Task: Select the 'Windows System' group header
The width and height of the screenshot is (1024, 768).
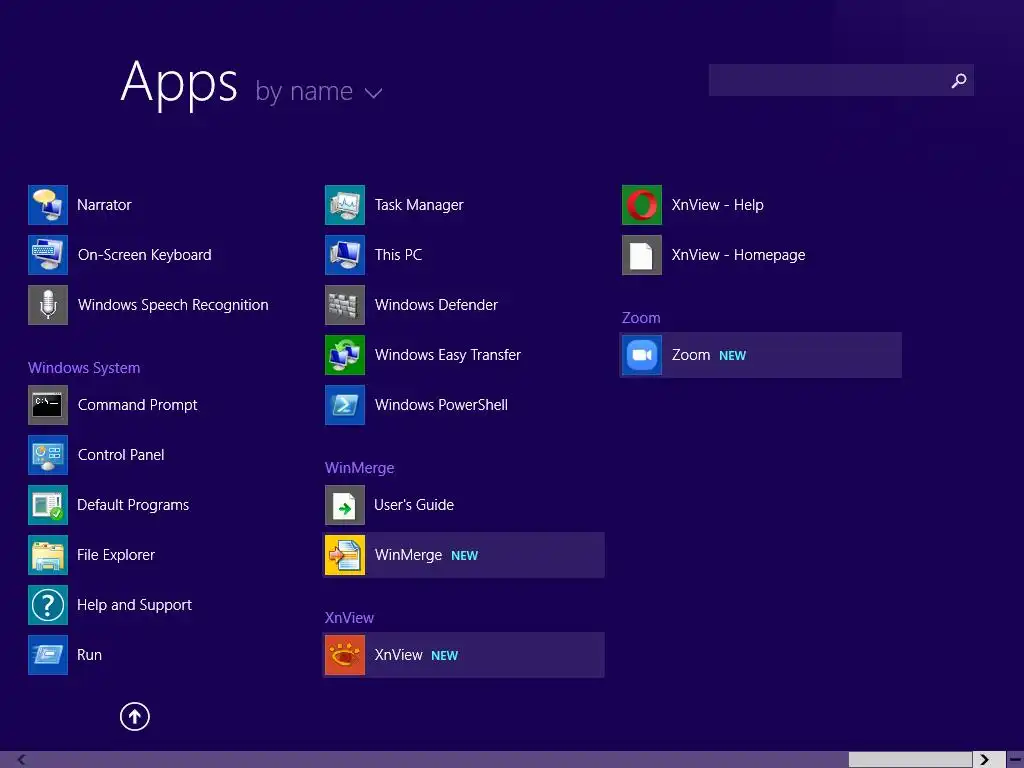Action: [84, 368]
